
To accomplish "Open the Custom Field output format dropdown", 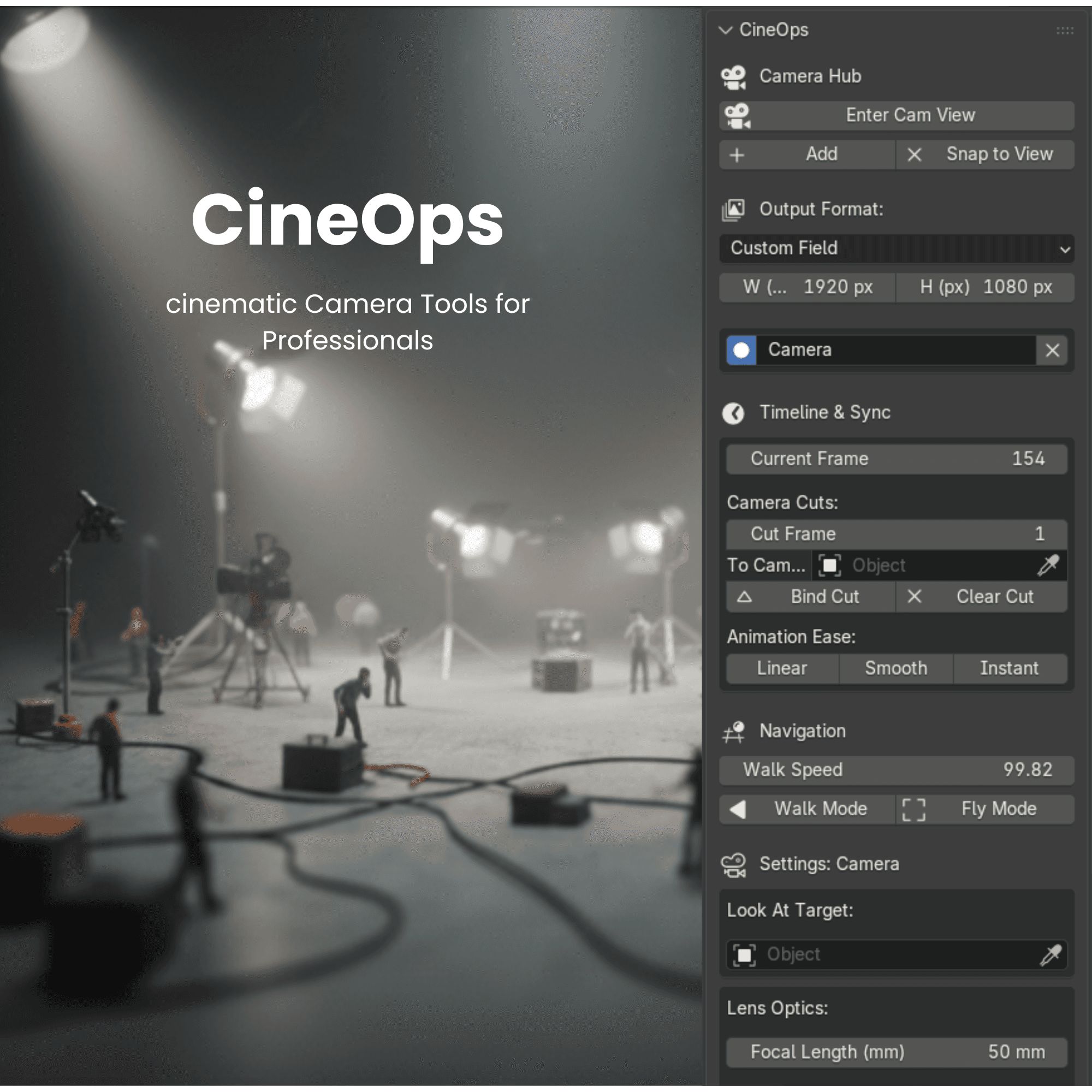I will (x=897, y=248).
